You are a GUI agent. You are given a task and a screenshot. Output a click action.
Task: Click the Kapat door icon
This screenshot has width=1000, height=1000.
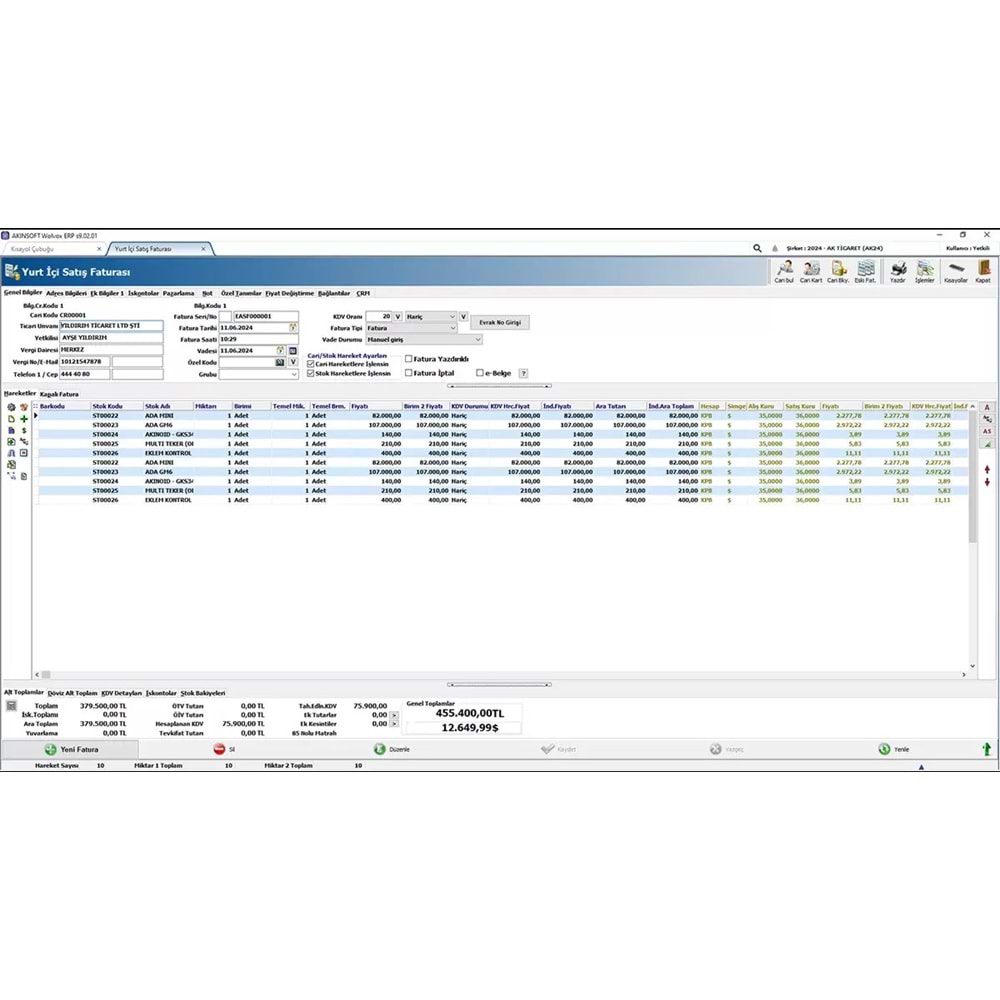pos(983,271)
